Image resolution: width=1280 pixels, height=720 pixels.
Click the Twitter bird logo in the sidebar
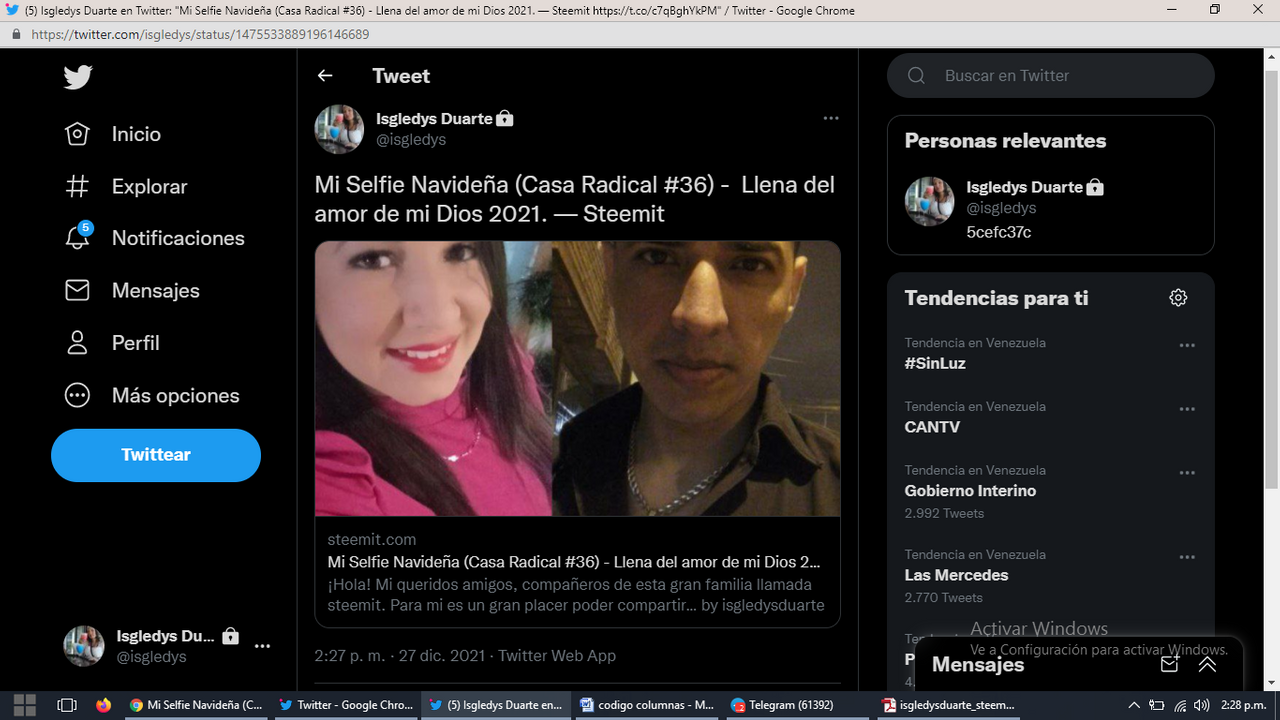tap(78, 77)
